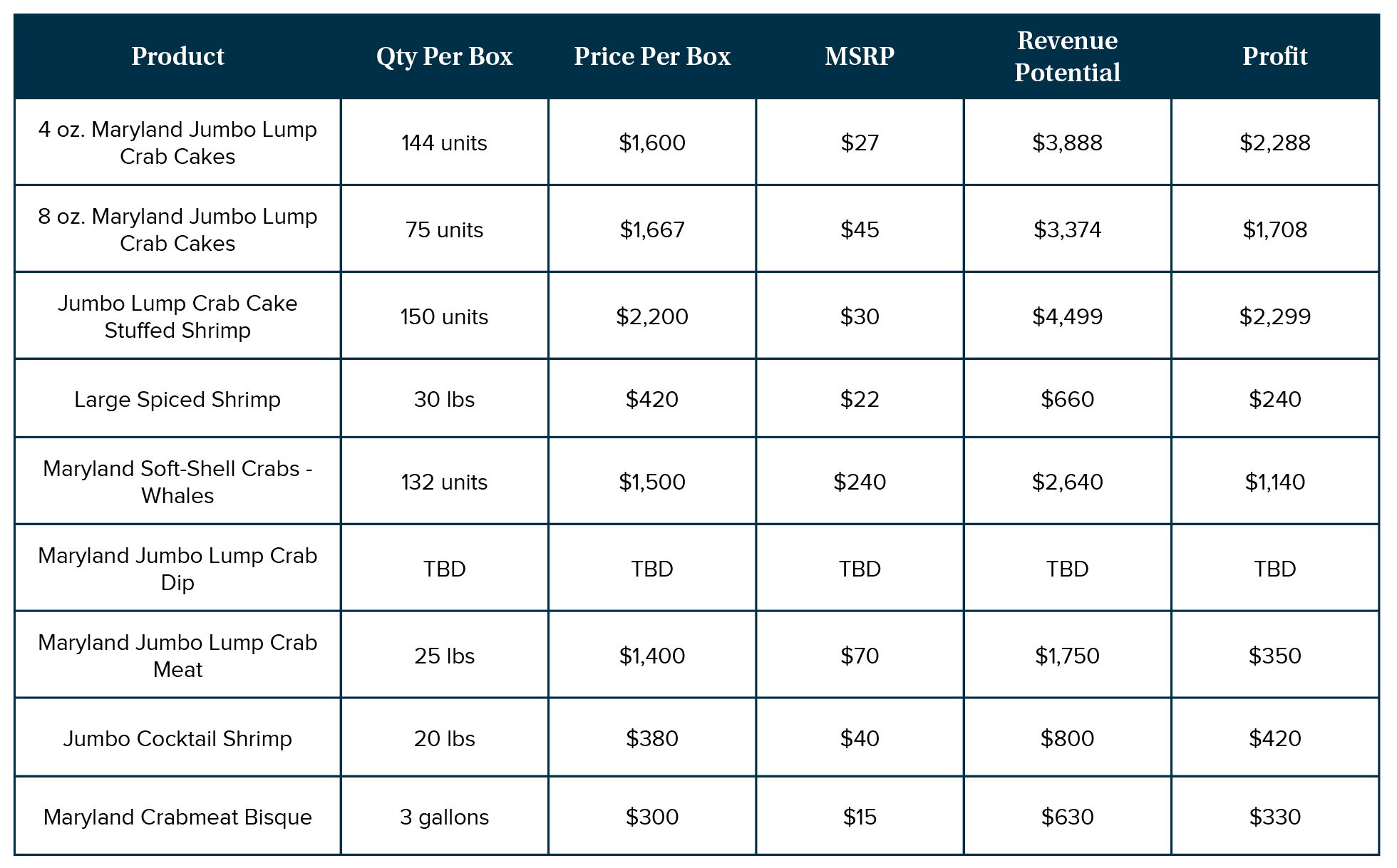Select the 3 gallons quantity cell
The image size is (1397, 868).
click(x=444, y=817)
